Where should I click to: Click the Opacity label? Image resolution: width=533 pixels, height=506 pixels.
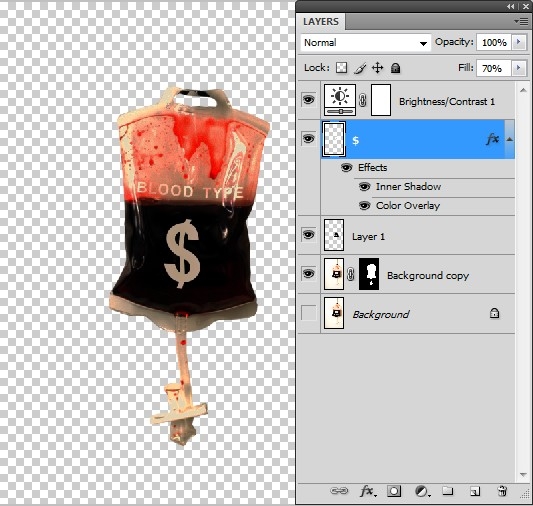pos(454,42)
